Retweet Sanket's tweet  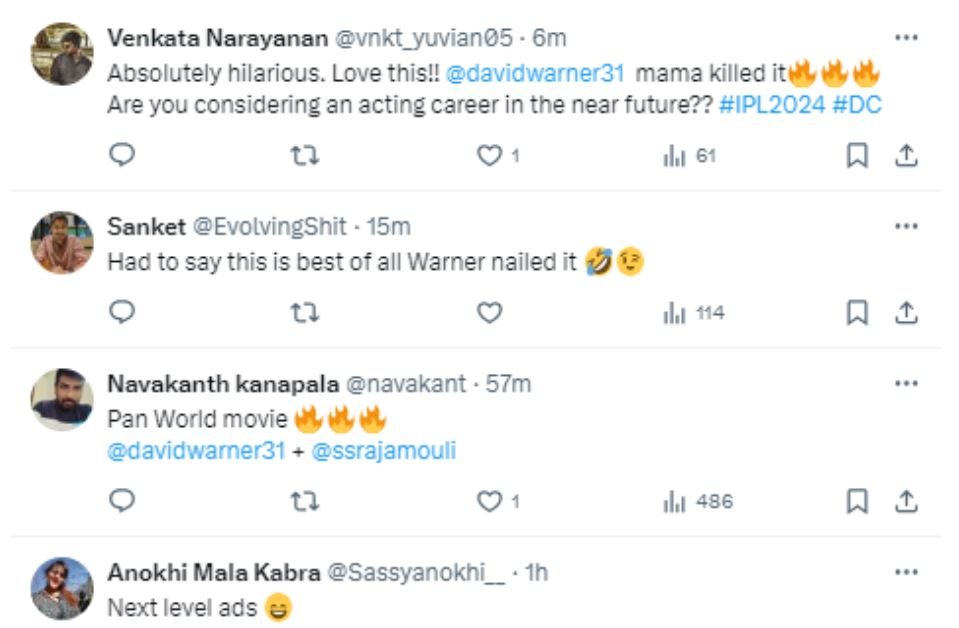(304, 313)
